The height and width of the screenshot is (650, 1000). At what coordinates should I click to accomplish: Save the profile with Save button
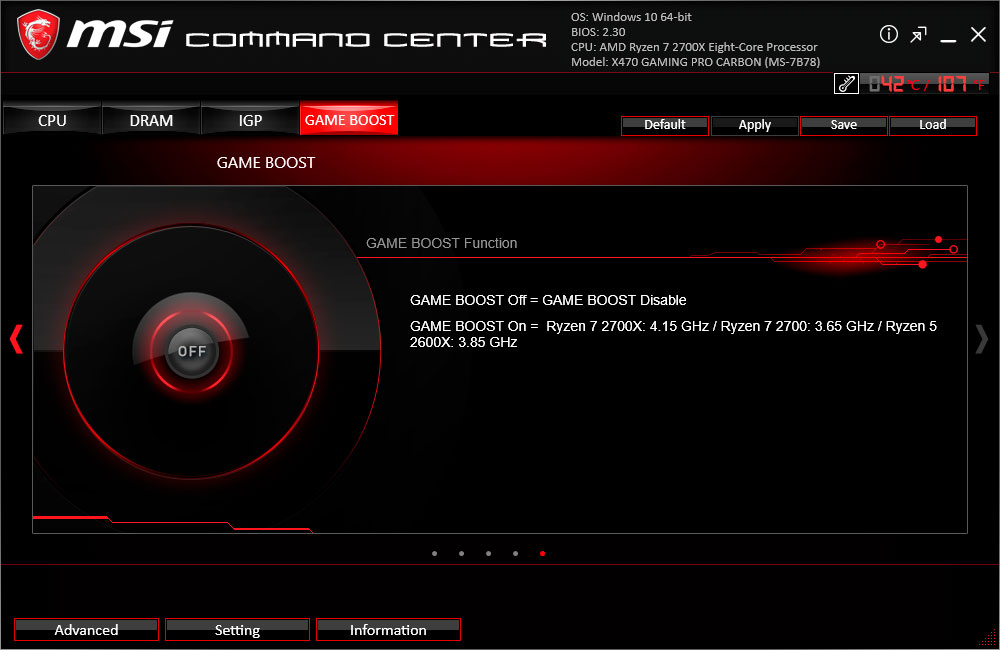843,125
